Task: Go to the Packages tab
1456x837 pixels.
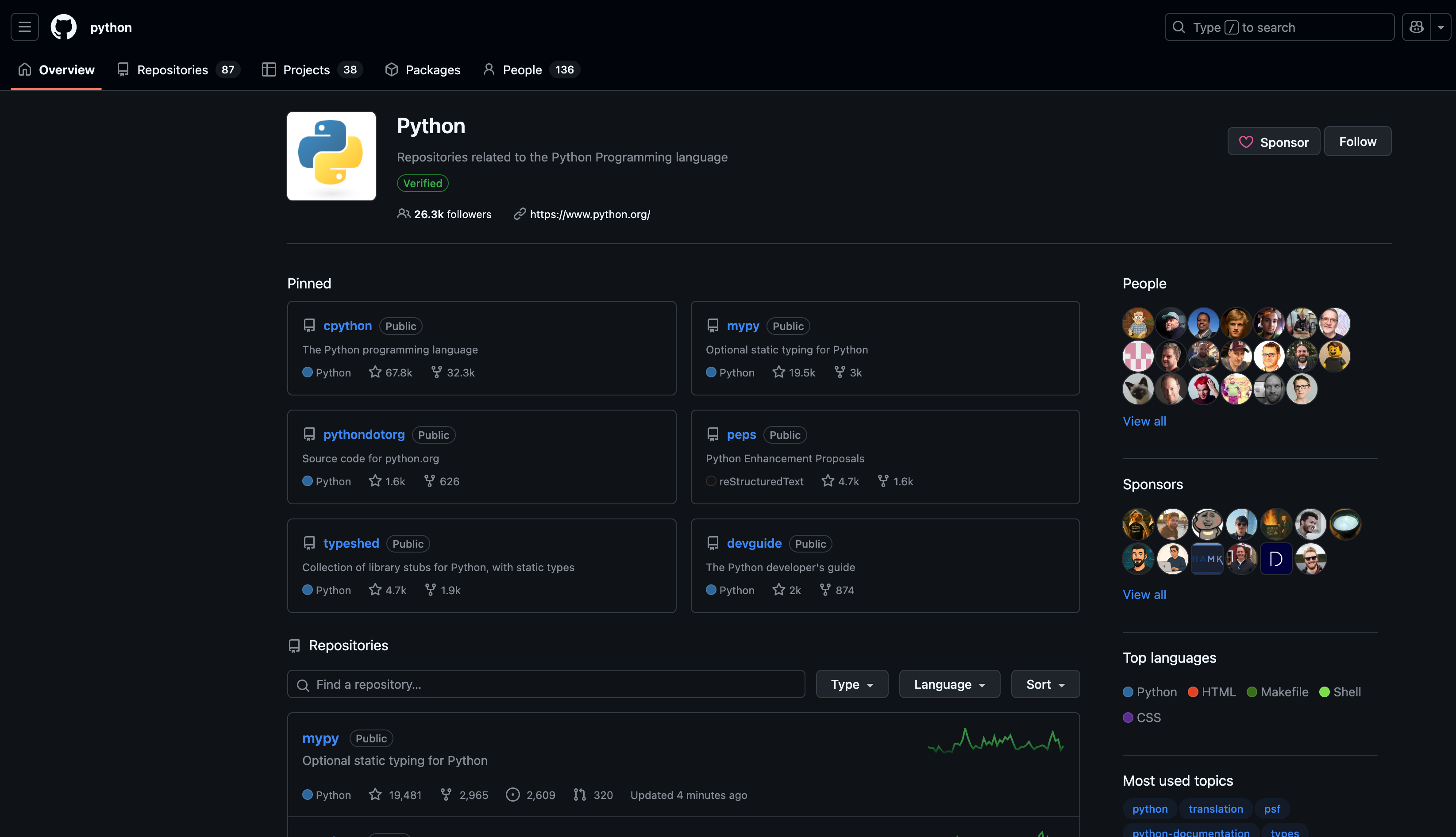Action: (423, 69)
